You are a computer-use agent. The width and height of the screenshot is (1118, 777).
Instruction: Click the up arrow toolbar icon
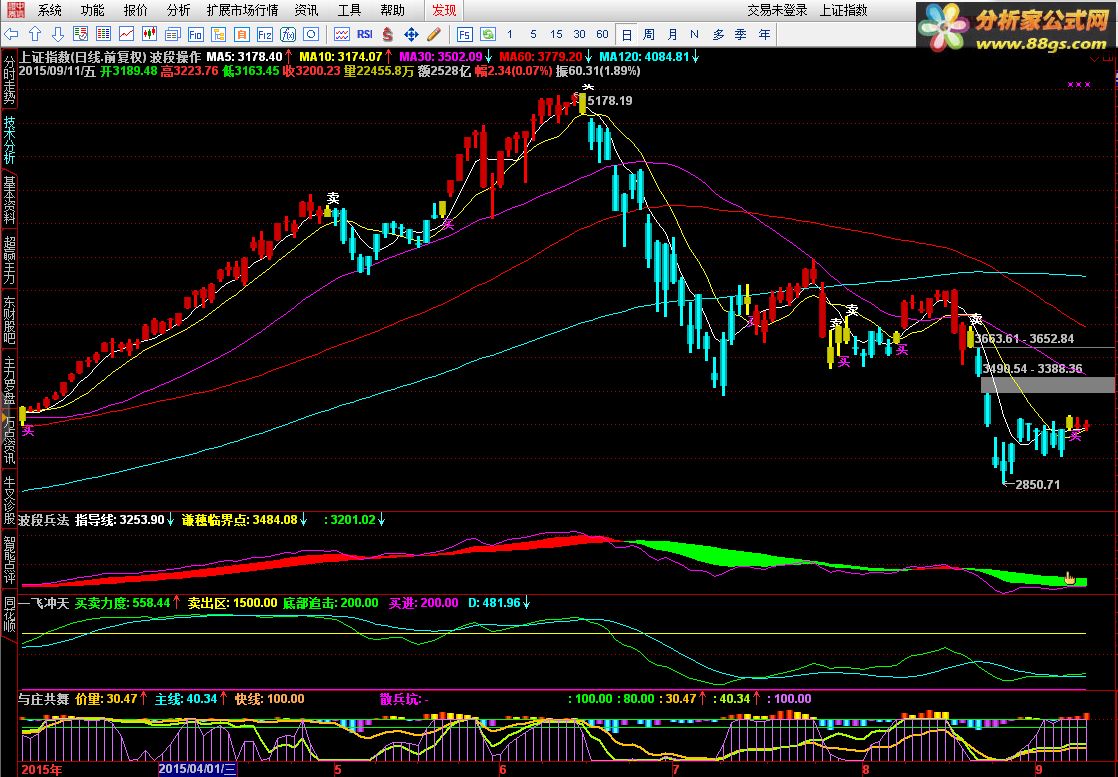click(x=35, y=34)
